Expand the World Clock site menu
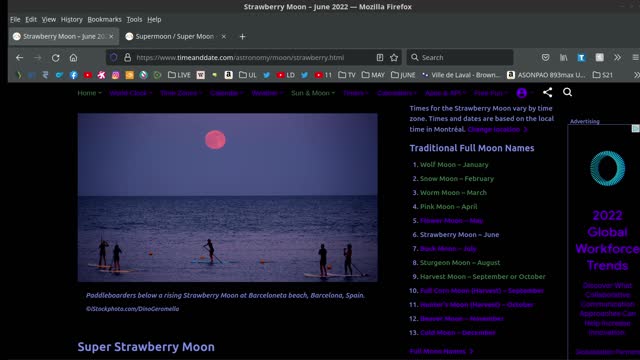640x360 pixels. pos(131,93)
